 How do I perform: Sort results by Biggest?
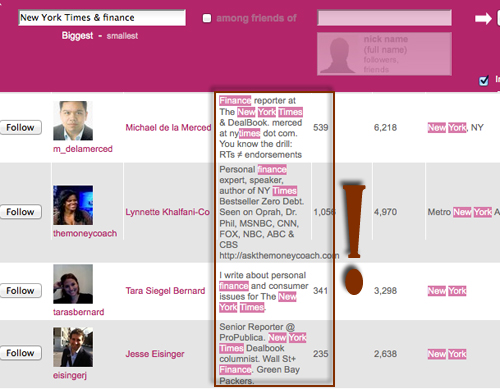click(x=77, y=36)
